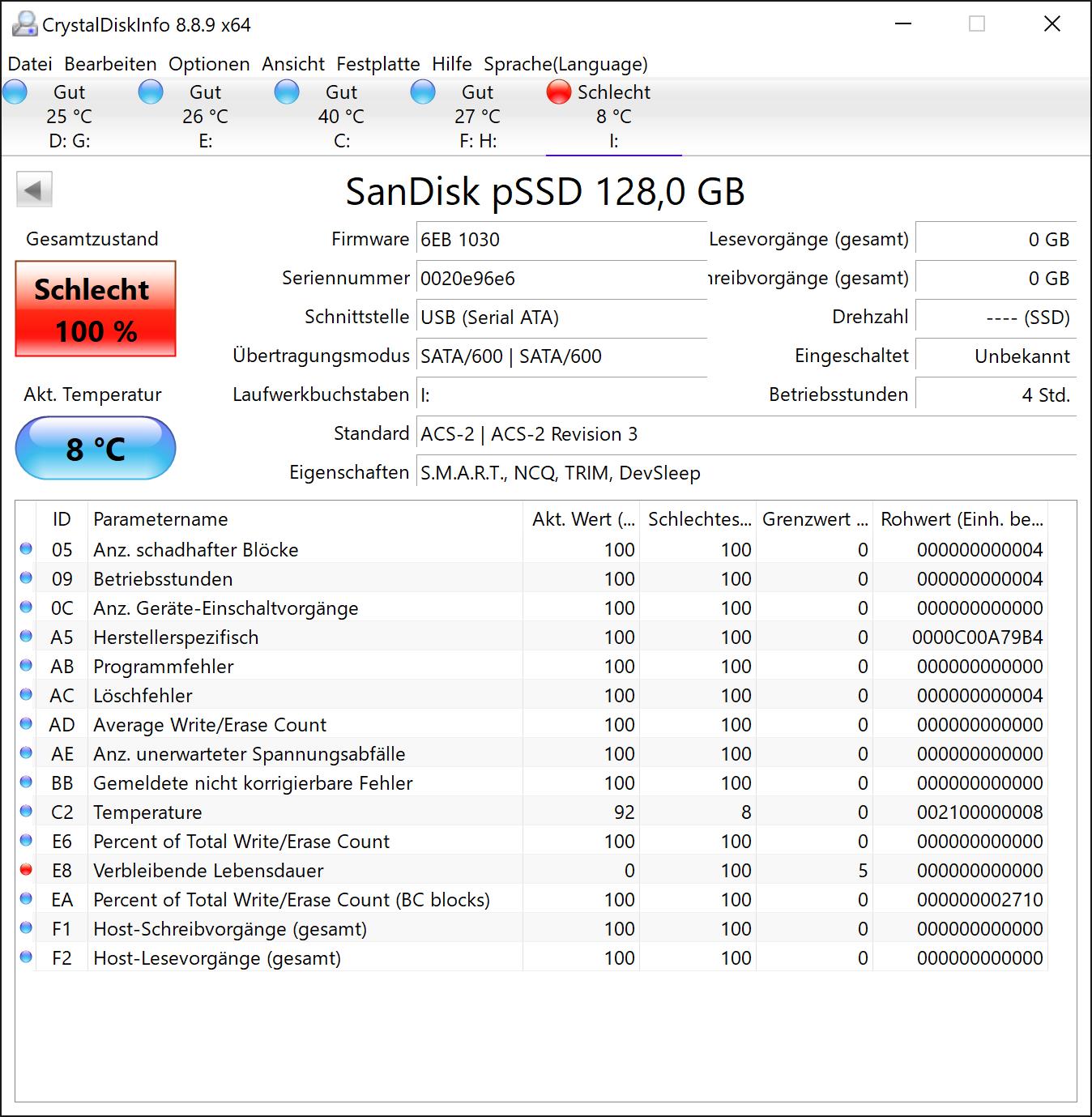
Task: Click the status dot of row 09 Betriebsstunden
Action: click(26, 578)
